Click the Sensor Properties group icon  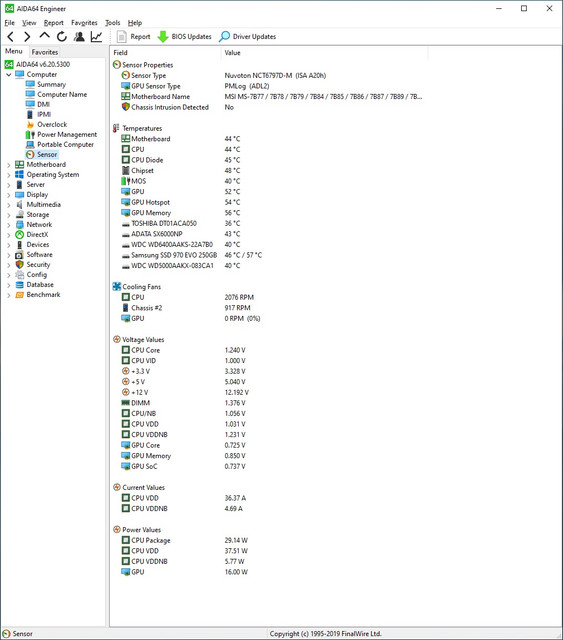coord(117,65)
